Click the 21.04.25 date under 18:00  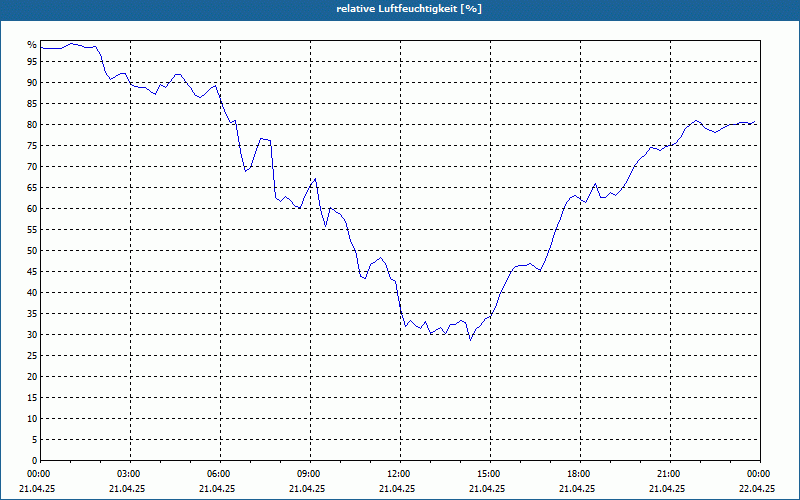pyautogui.click(x=577, y=488)
